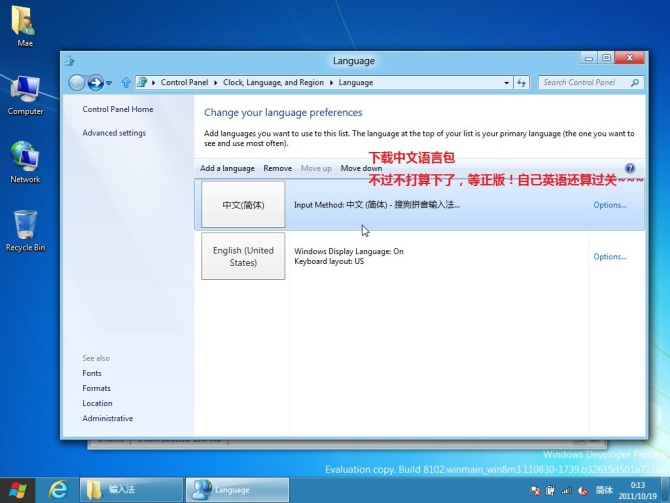Click Move up in the language toolbar

(316, 168)
